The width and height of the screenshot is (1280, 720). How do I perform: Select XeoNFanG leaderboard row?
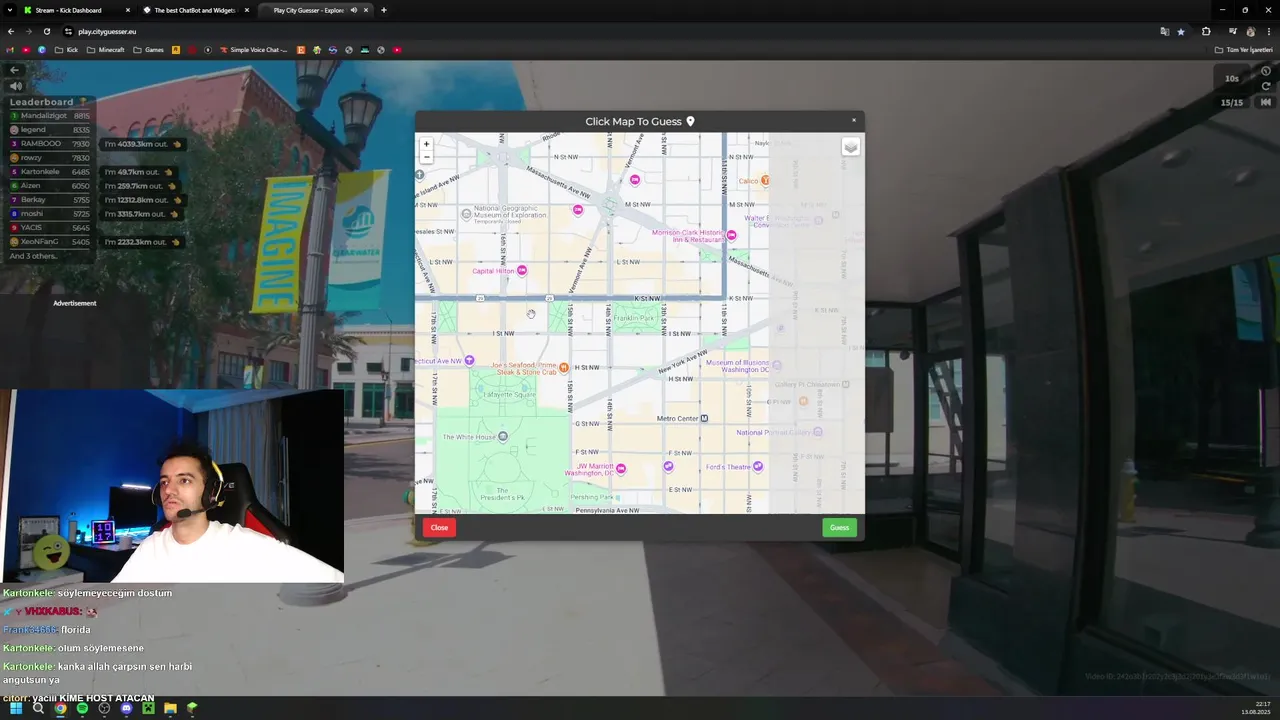point(50,242)
